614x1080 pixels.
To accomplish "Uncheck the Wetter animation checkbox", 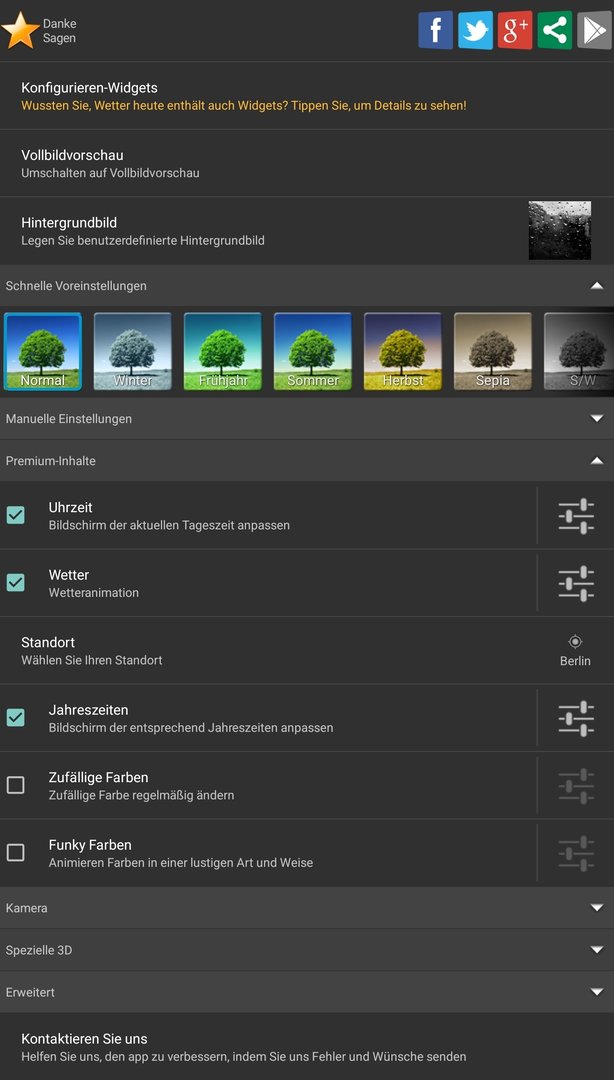I will click(x=16, y=583).
